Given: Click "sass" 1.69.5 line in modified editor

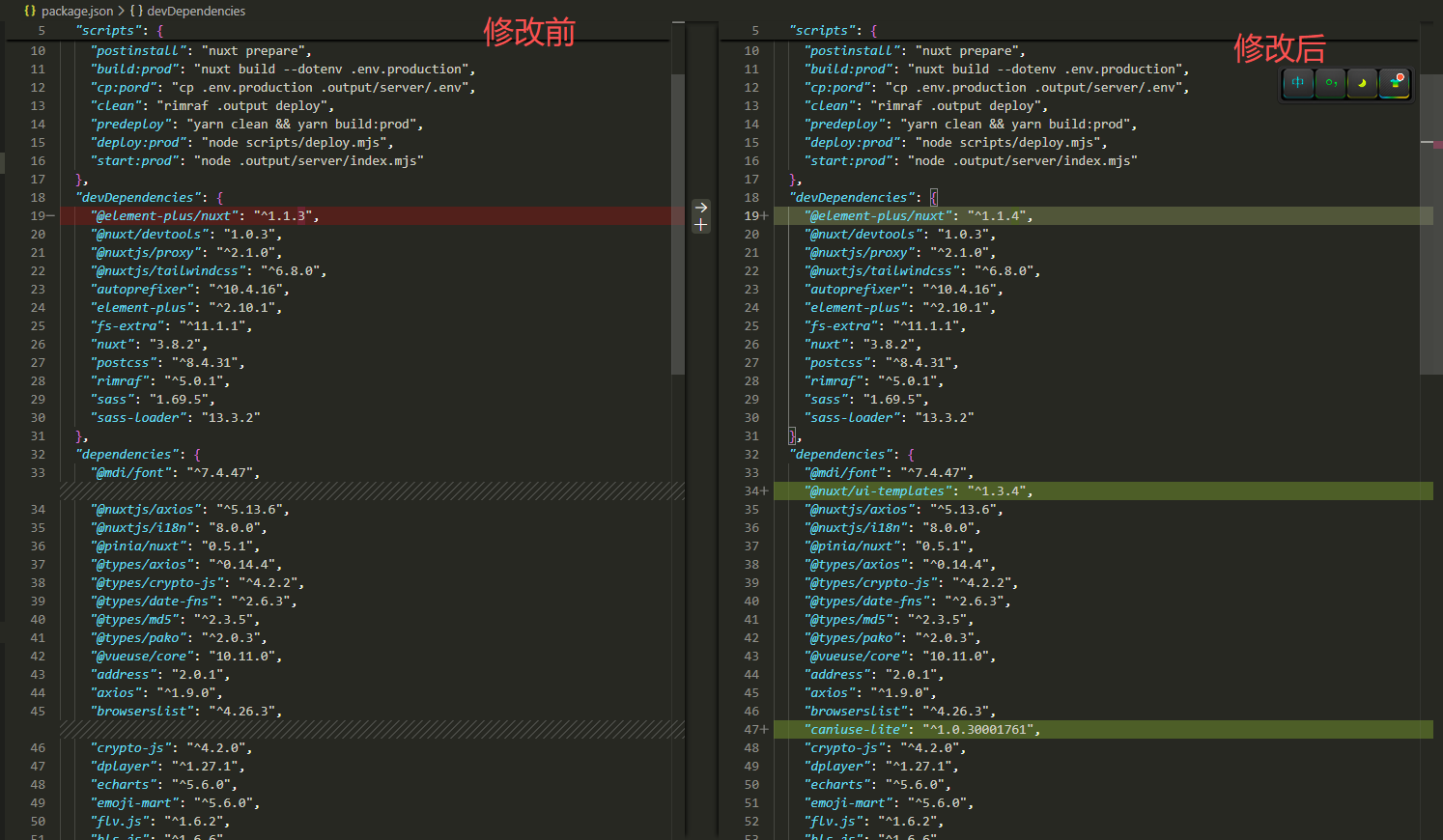Looking at the screenshot, I should tap(866, 400).
